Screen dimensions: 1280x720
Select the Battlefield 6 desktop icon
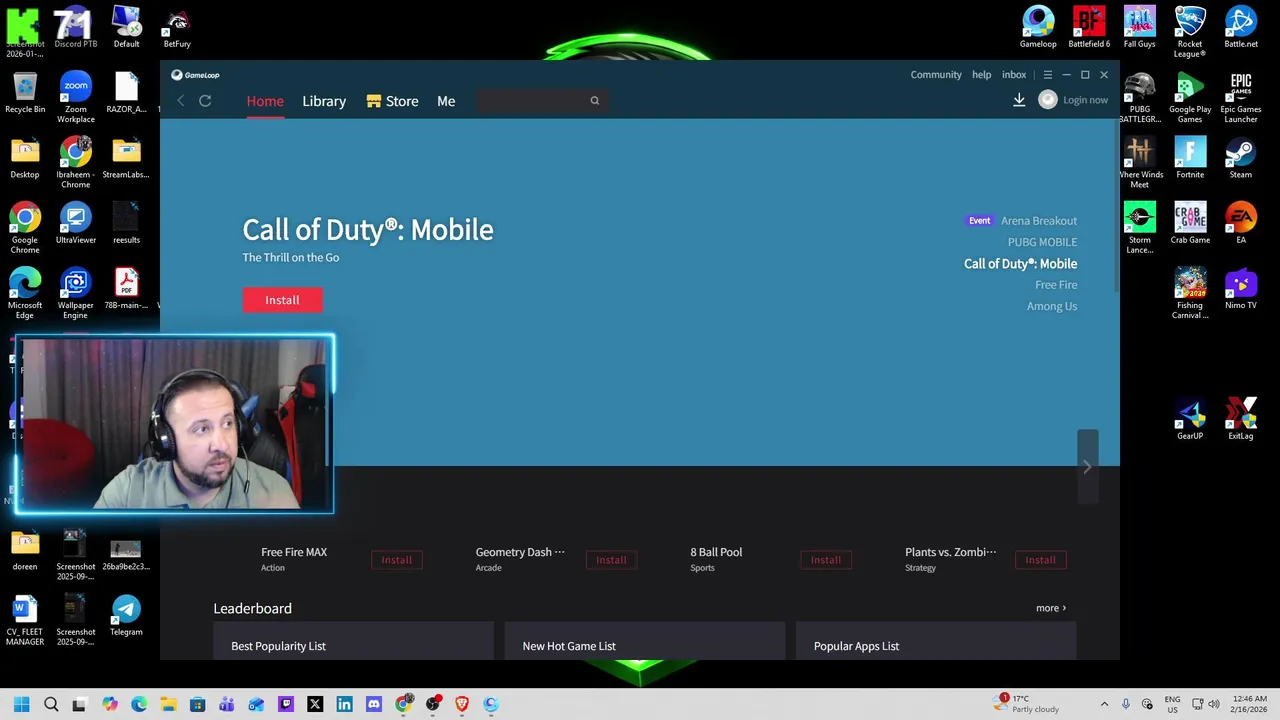[1089, 27]
